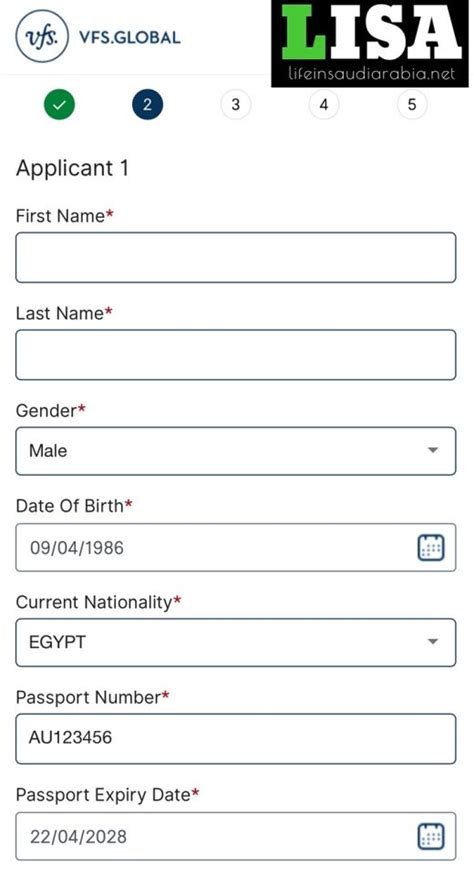Open the Date Of Birth calendar icon
The height and width of the screenshot is (875, 474).
(x=431, y=547)
